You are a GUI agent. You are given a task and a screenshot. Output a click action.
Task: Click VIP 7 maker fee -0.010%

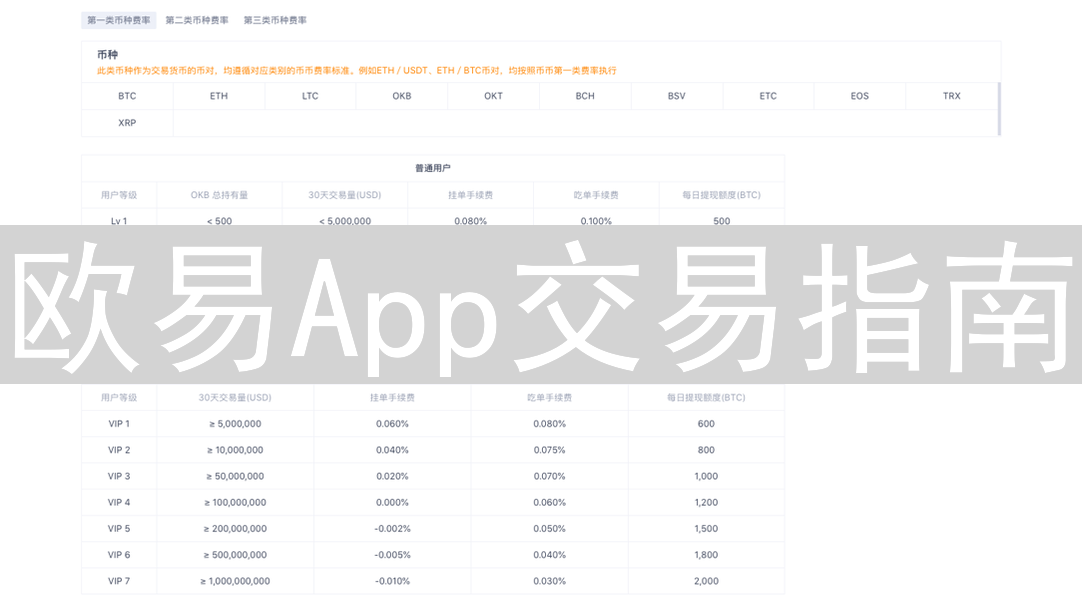pos(393,581)
